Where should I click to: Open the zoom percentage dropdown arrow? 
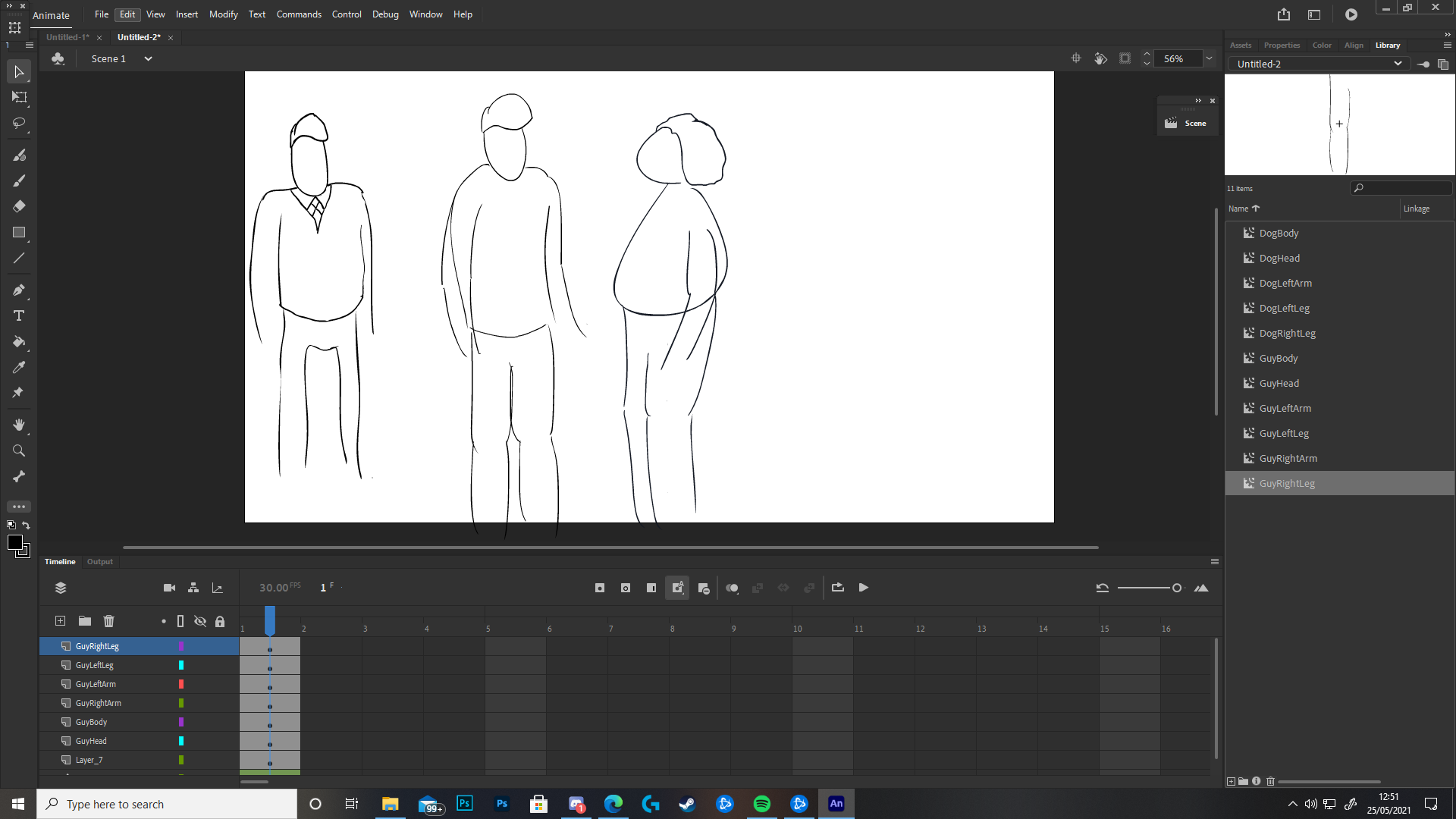1210,58
